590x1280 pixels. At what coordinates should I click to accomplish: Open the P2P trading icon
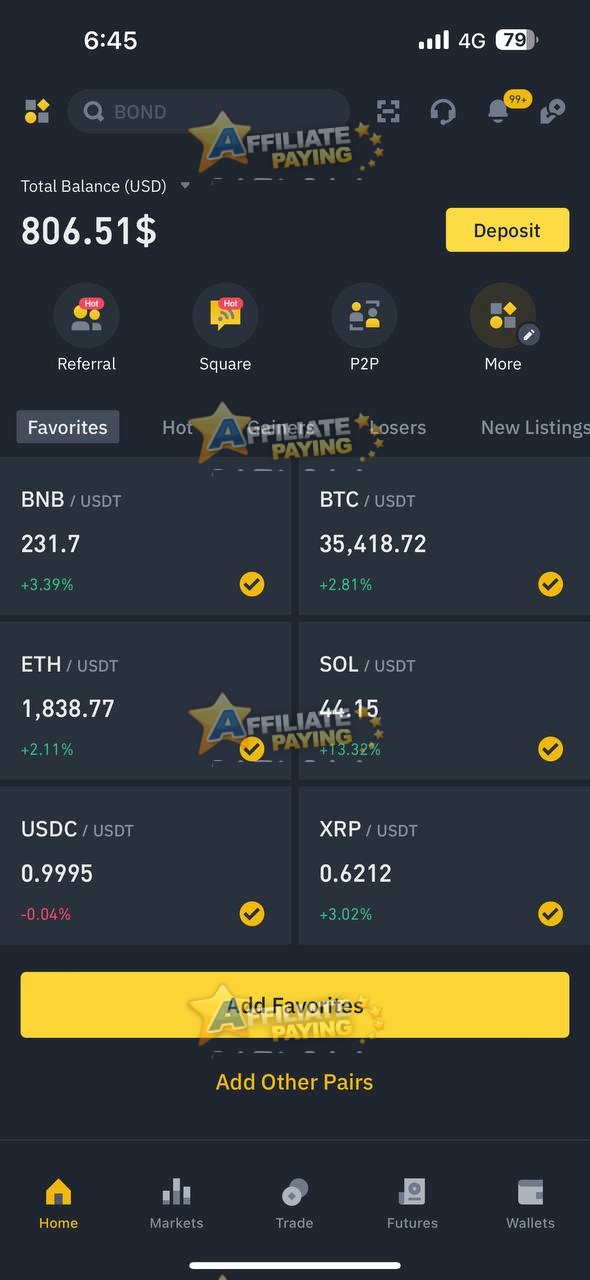(x=364, y=316)
